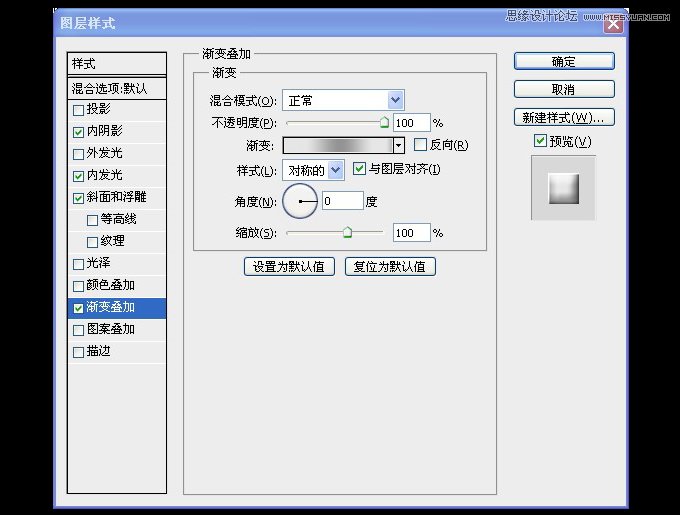The width and height of the screenshot is (680, 515).
Task: Click the 复位为默认值 button
Action: [x=390, y=267]
